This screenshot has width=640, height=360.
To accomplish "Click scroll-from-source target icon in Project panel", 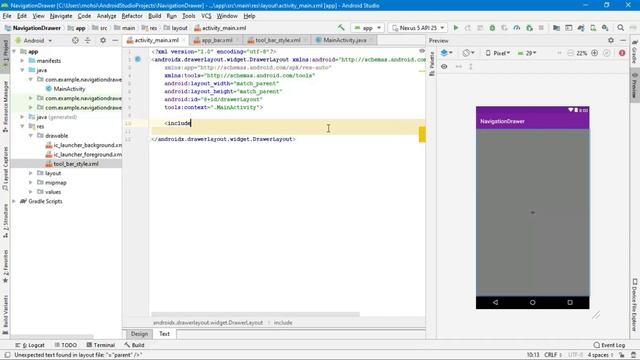I will click(75, 40).
